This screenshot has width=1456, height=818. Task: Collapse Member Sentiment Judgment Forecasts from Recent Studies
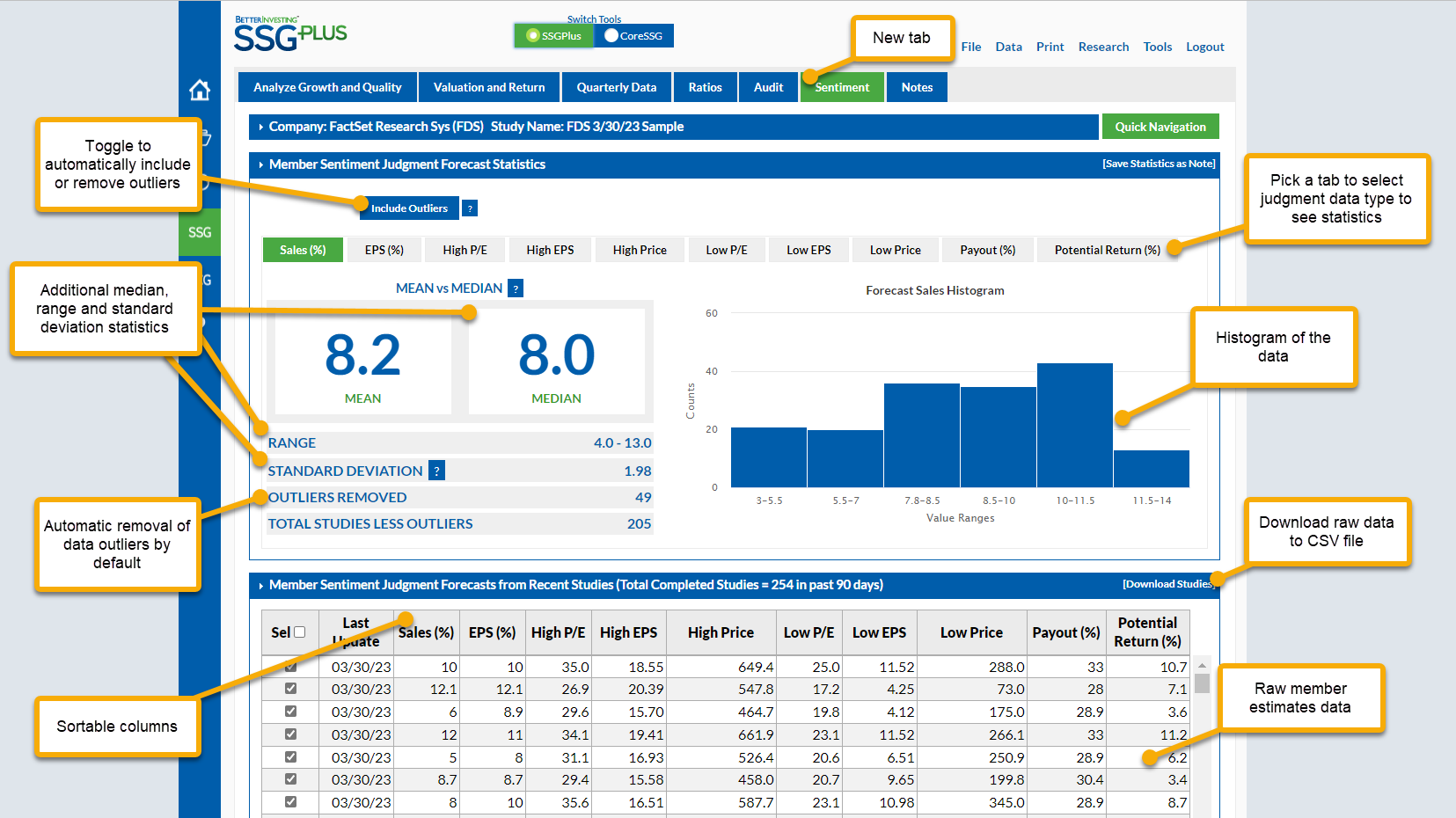click(x=261, y=585)
